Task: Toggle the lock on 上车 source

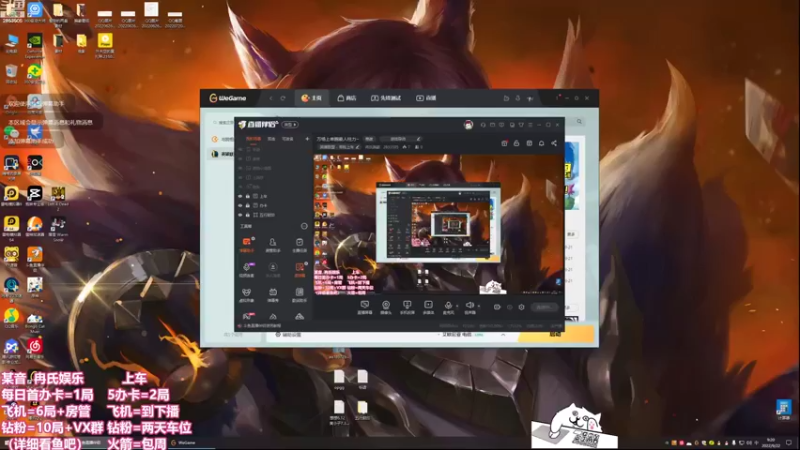Action: (248, 196)
